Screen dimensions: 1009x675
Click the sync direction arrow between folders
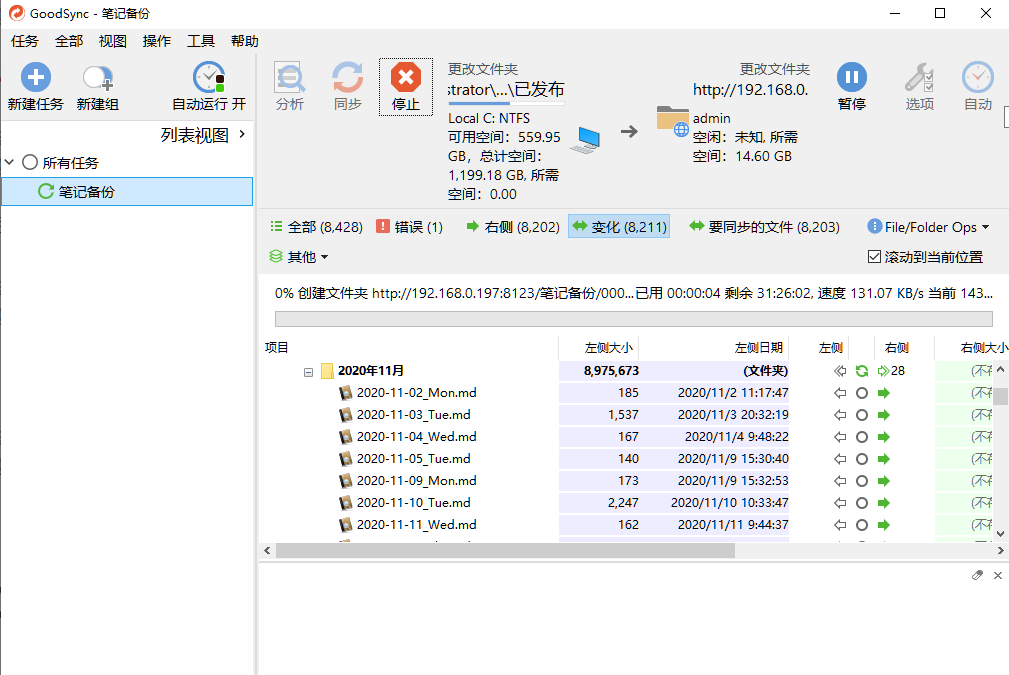click(629, 132)
